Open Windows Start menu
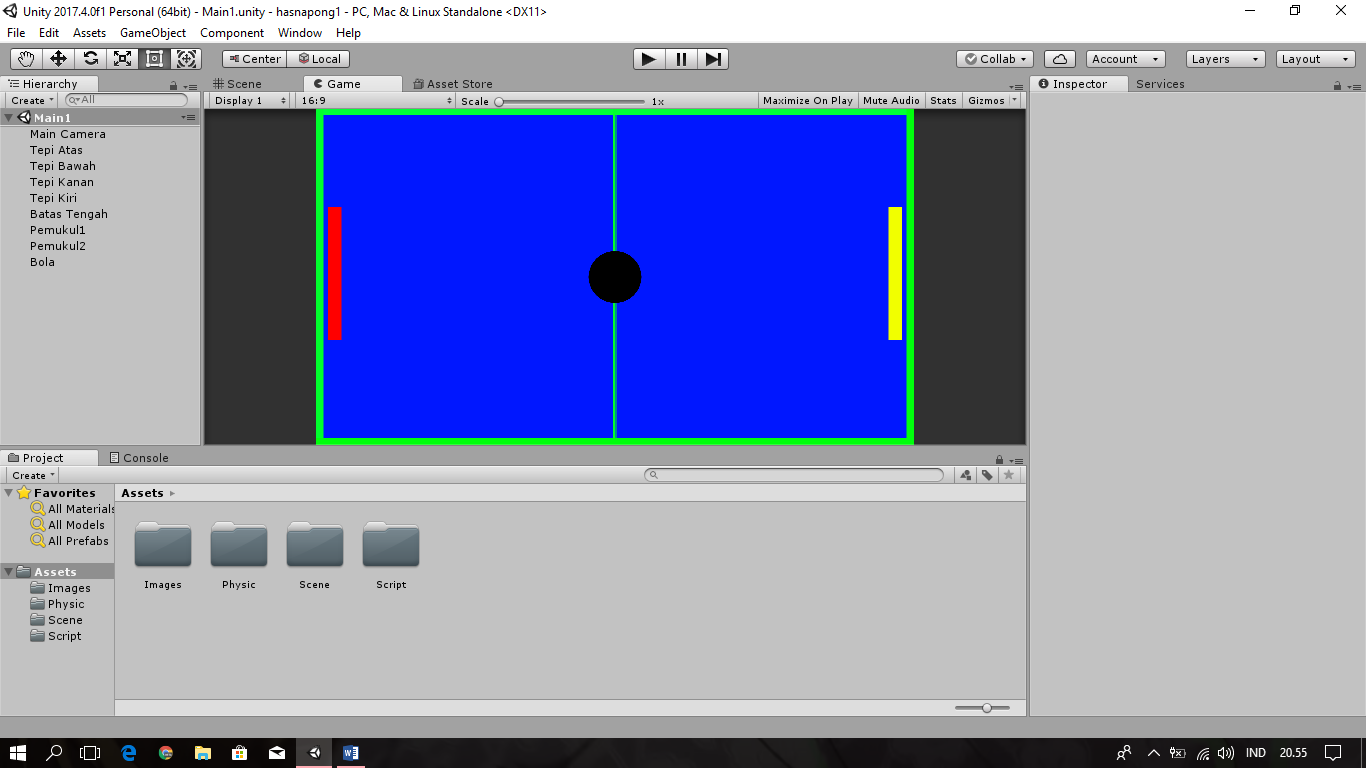 tap(18, 753)
